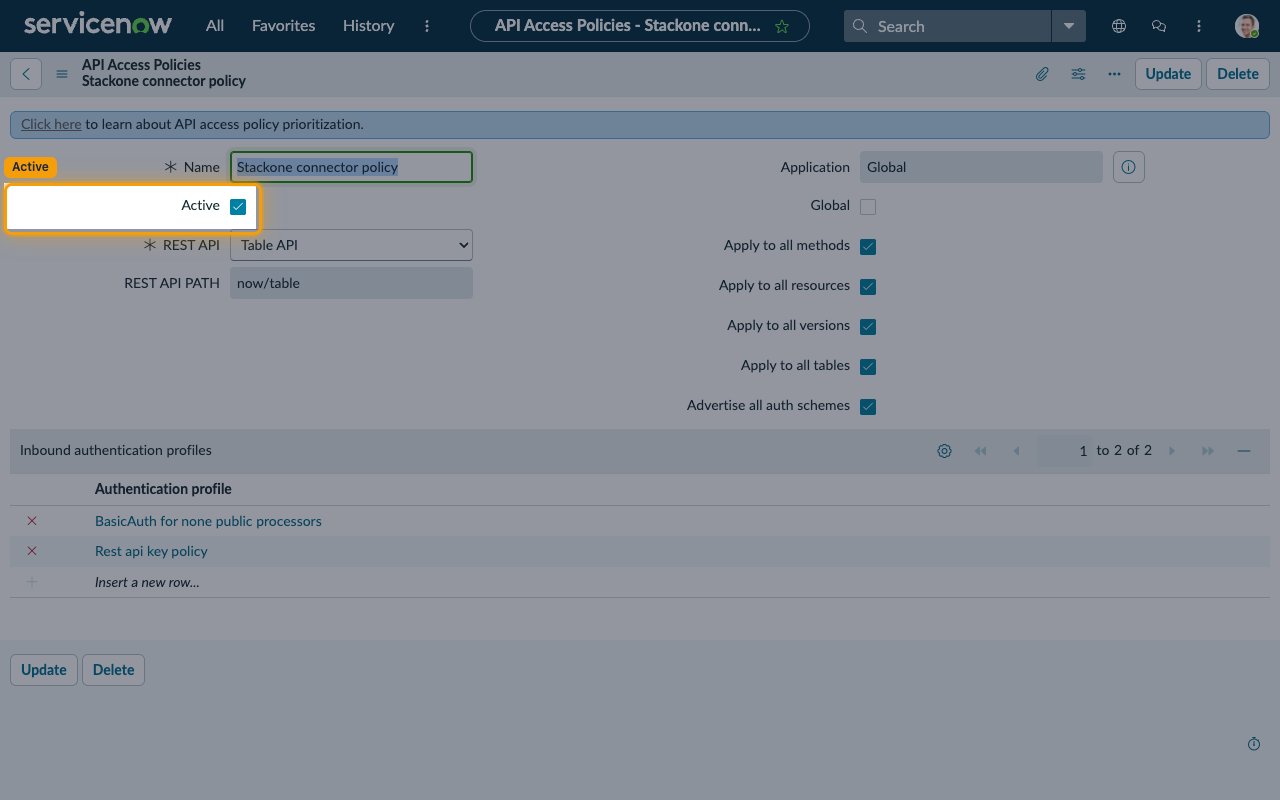Click the ServiceNow logo

pyautogui.click(x=98, y=25)
